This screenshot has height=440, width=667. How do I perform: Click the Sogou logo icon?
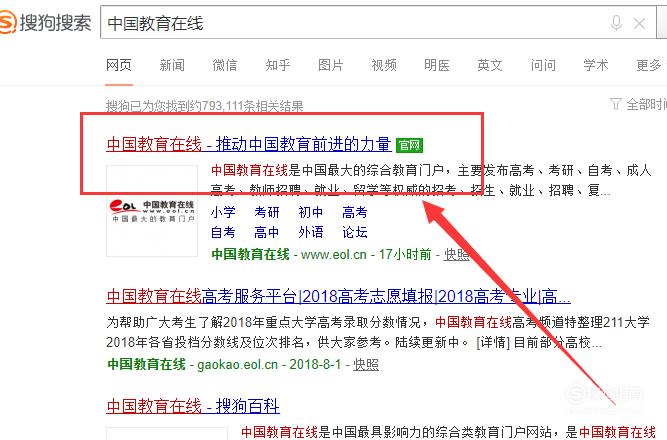(x=8, y=22)
